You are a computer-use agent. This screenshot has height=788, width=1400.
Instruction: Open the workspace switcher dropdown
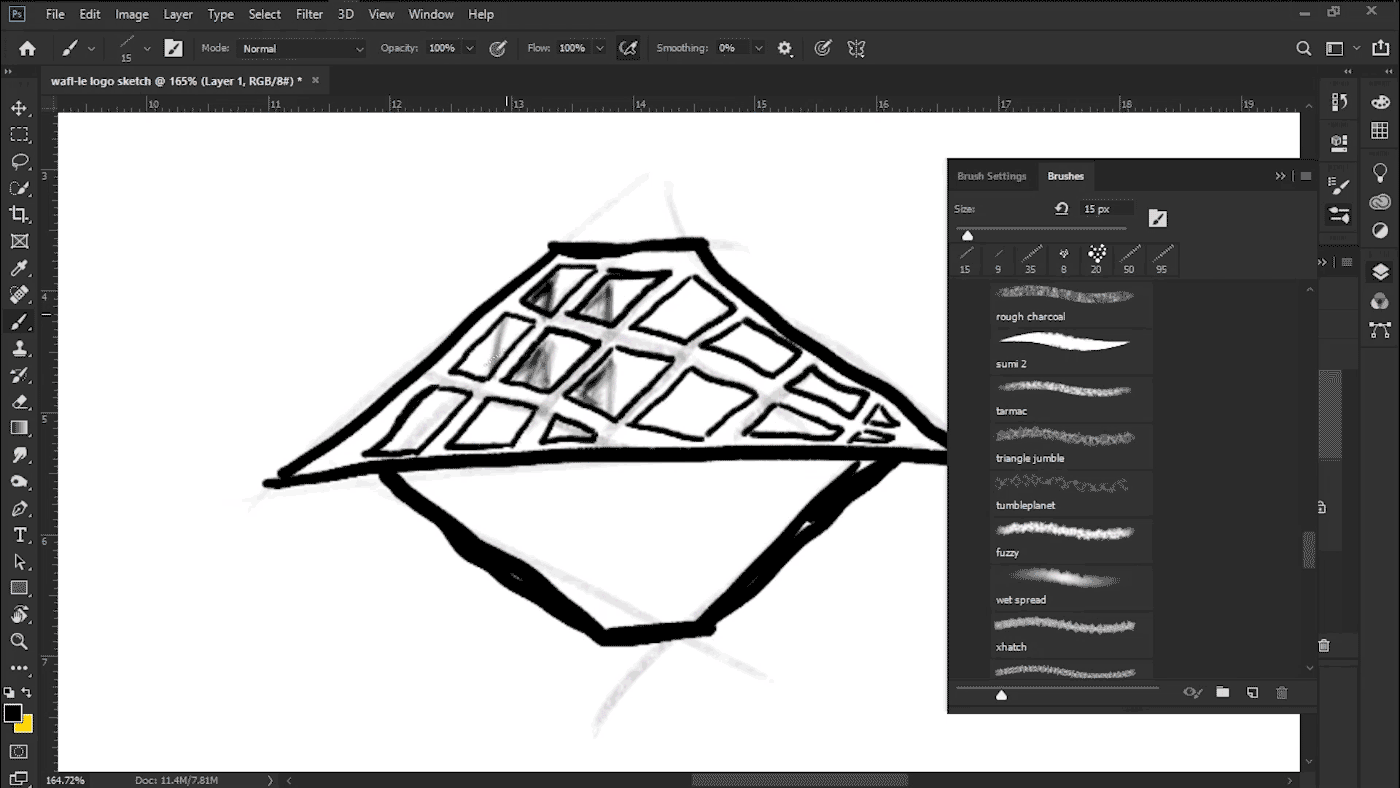pos(1341,48)
